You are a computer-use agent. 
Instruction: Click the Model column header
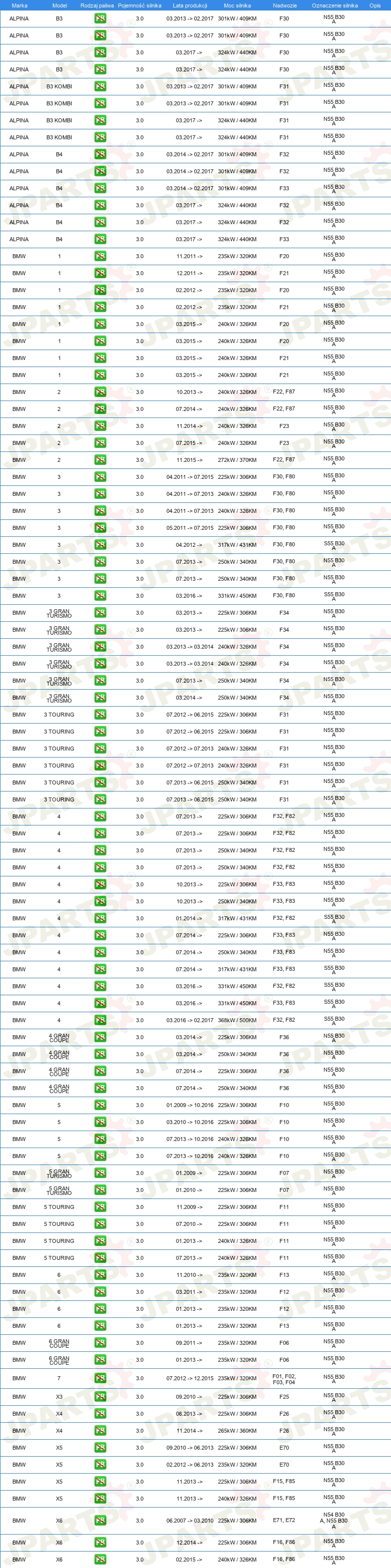[x=59, y=5]
